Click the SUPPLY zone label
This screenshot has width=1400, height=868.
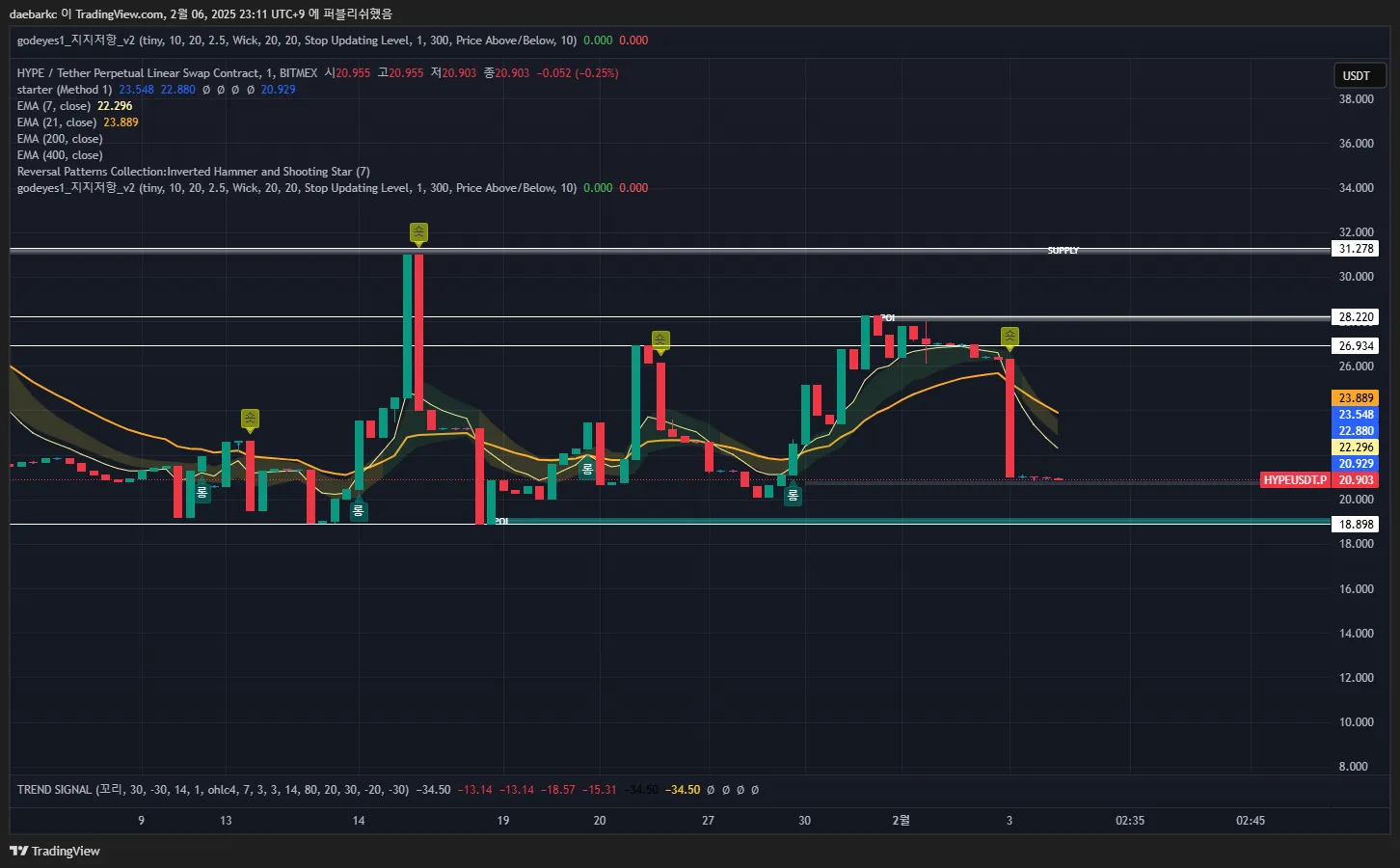click(x=1063, y=251)
